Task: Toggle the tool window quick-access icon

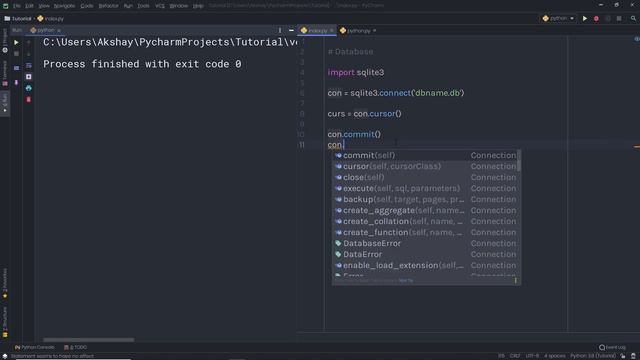Action: tap(5, 356)
